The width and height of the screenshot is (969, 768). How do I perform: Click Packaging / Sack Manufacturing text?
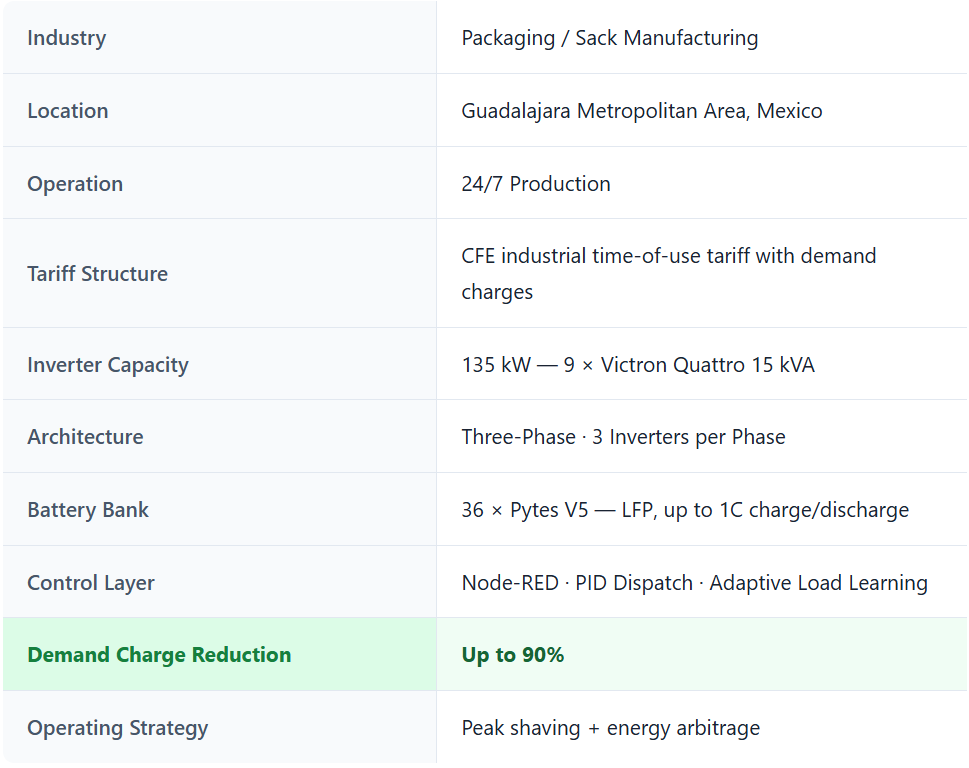click(x=609, y=38)
